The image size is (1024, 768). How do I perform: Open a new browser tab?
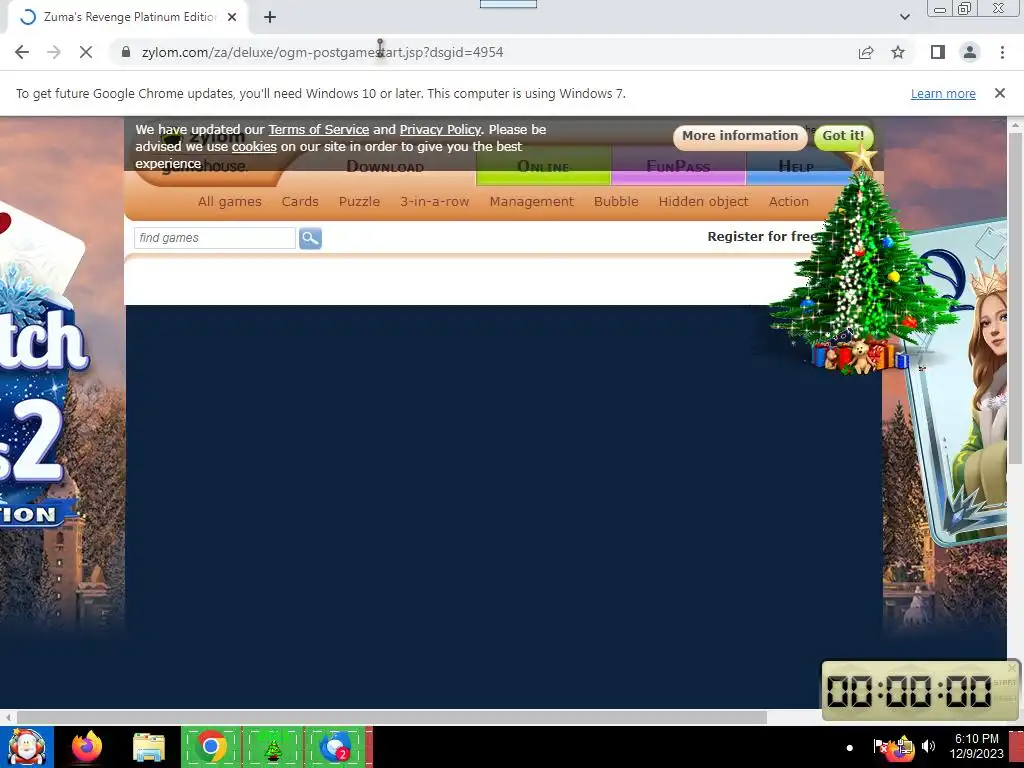270,17
